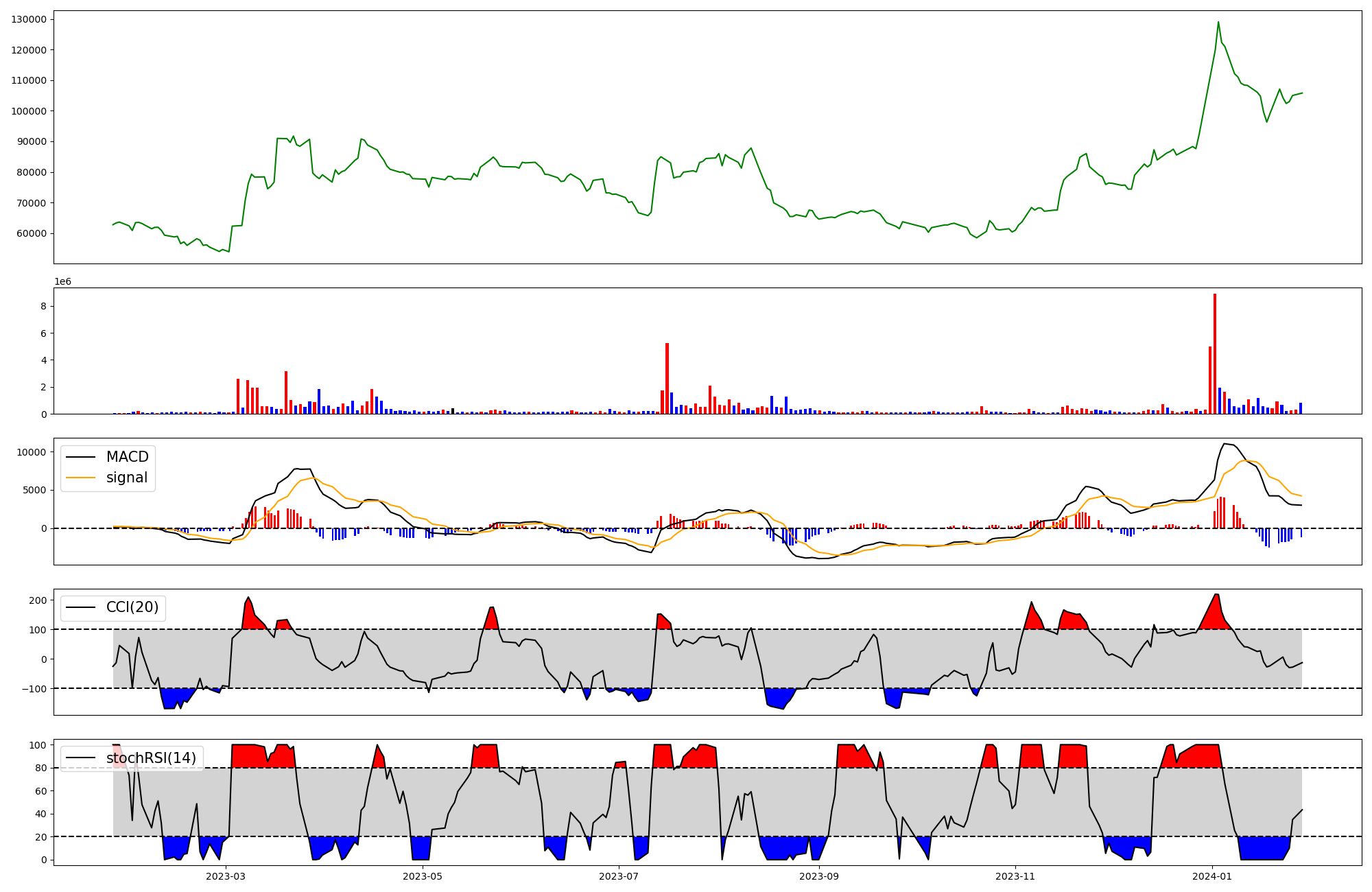Click the 2023-03 x-axis date label
This screenshot has height=892, width=1372.
(226, 876)
